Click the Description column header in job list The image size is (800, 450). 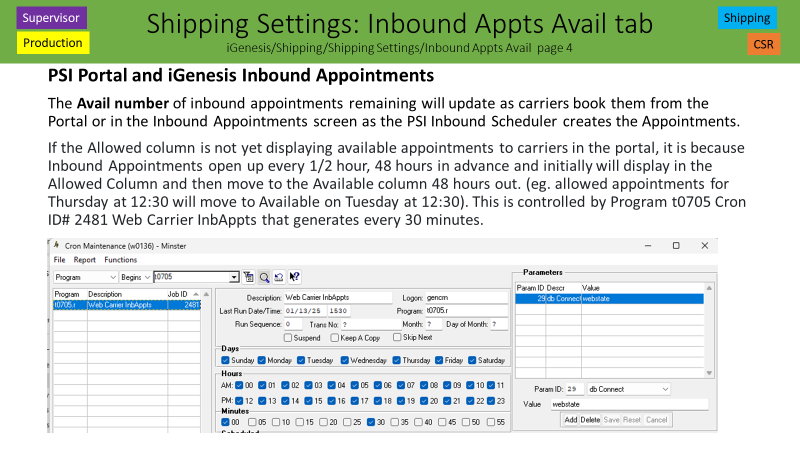coord(127,294)
